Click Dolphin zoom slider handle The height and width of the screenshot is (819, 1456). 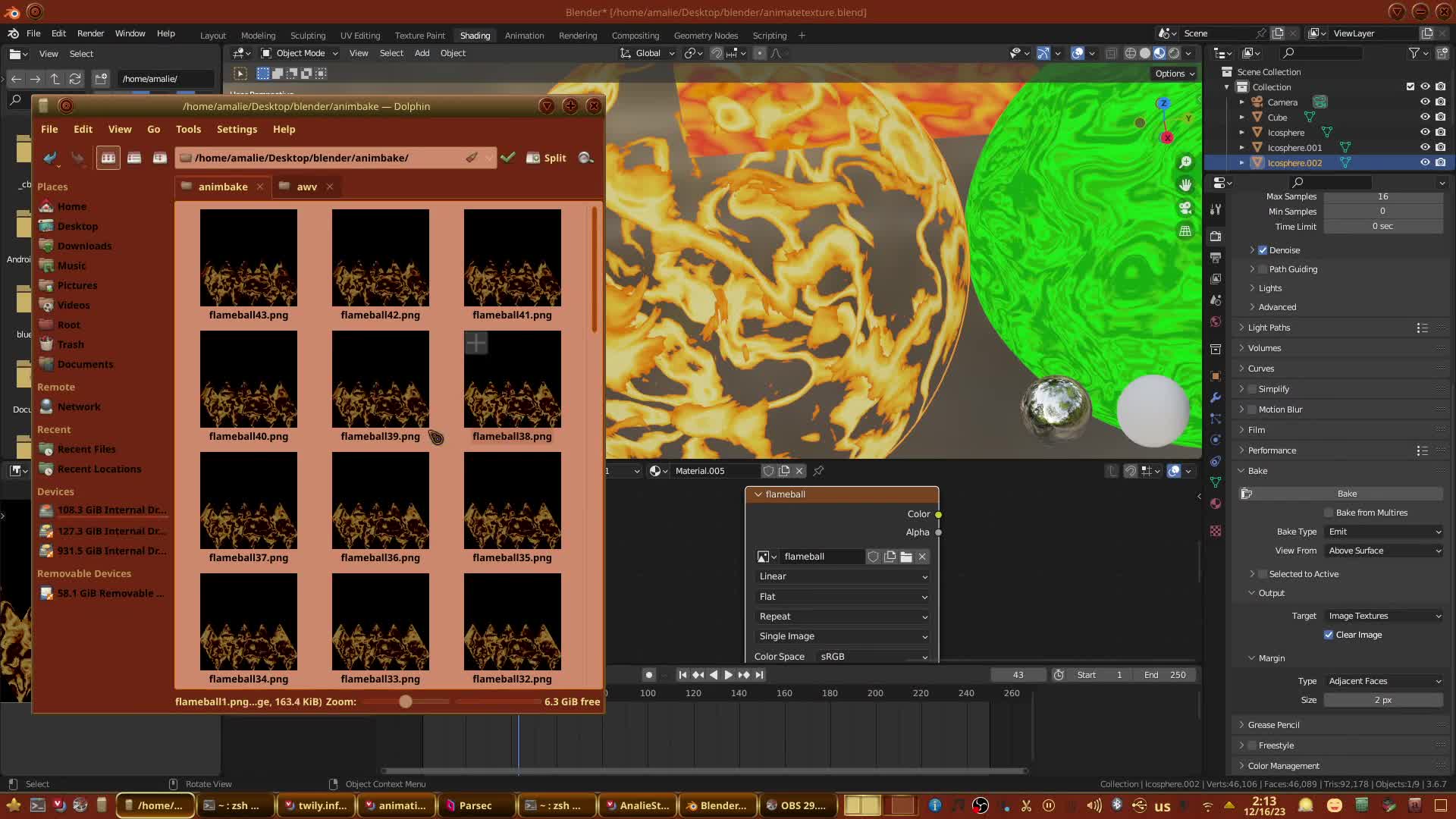[406, 701]
